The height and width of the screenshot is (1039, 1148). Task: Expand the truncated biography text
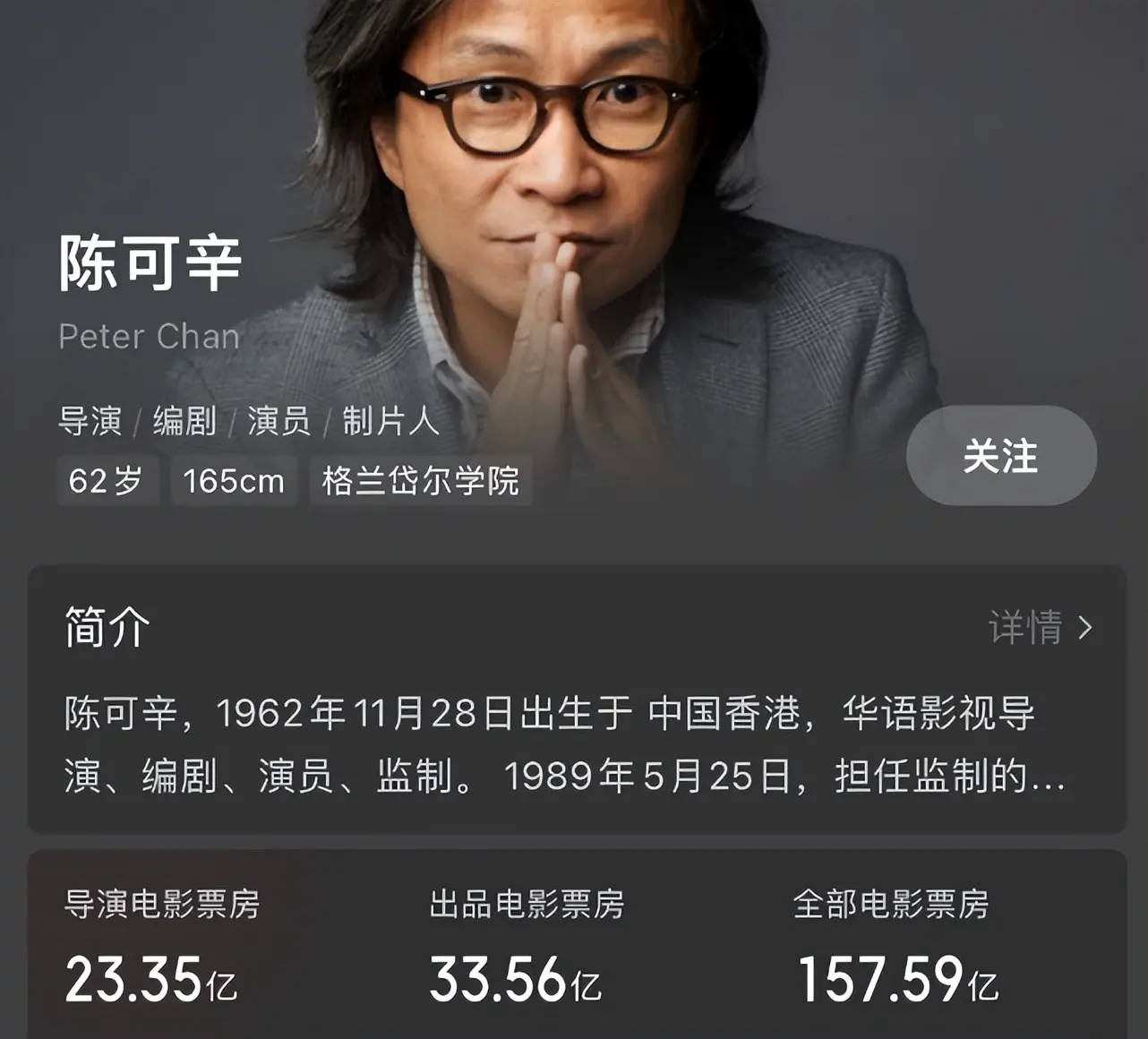tap(564, 745)
